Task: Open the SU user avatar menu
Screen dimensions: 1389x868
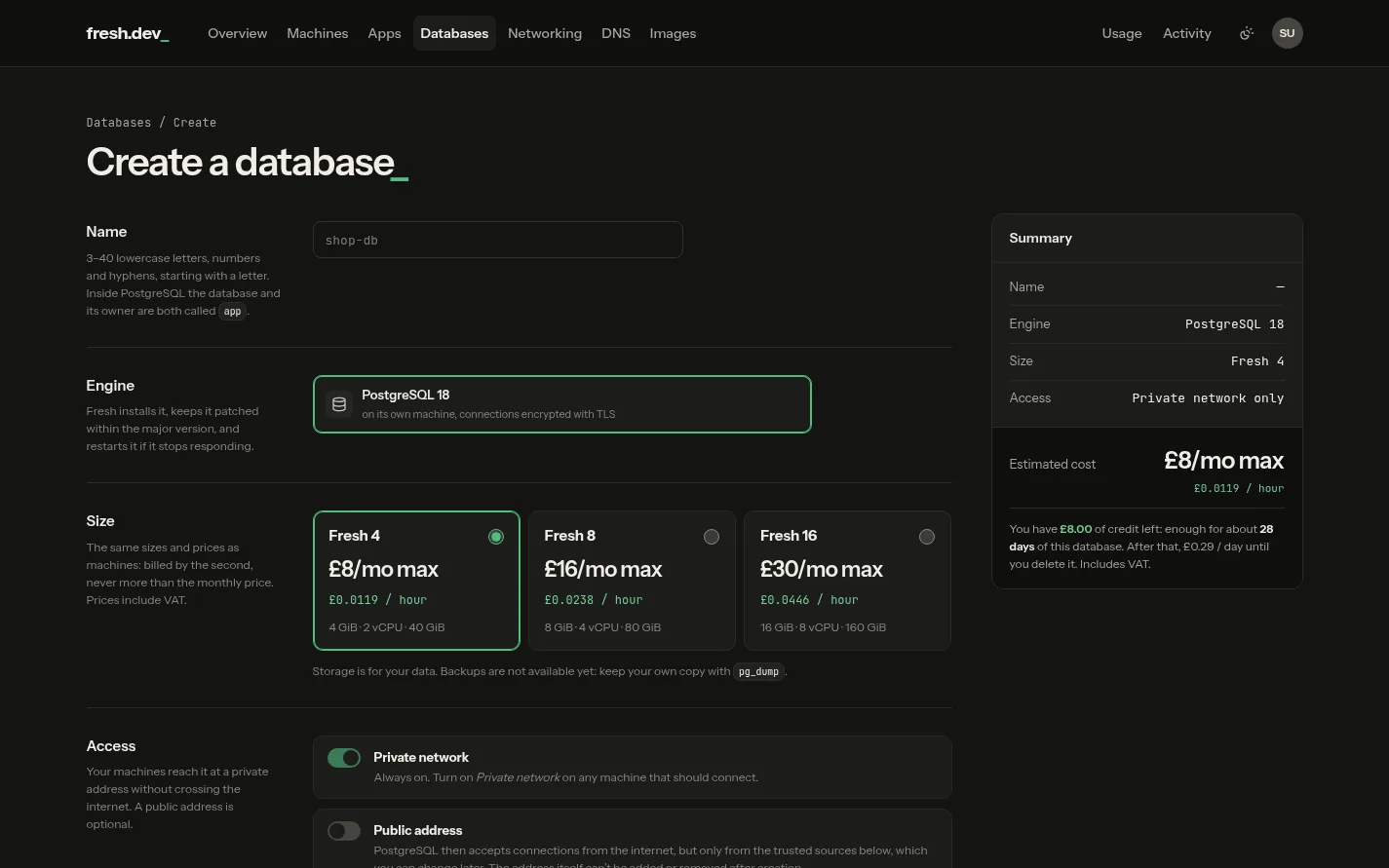Action: (x=1287, y=33)
